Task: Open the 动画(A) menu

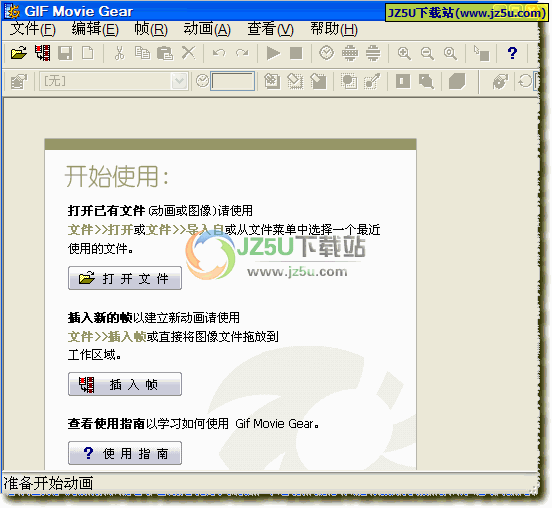Action: 207,29
